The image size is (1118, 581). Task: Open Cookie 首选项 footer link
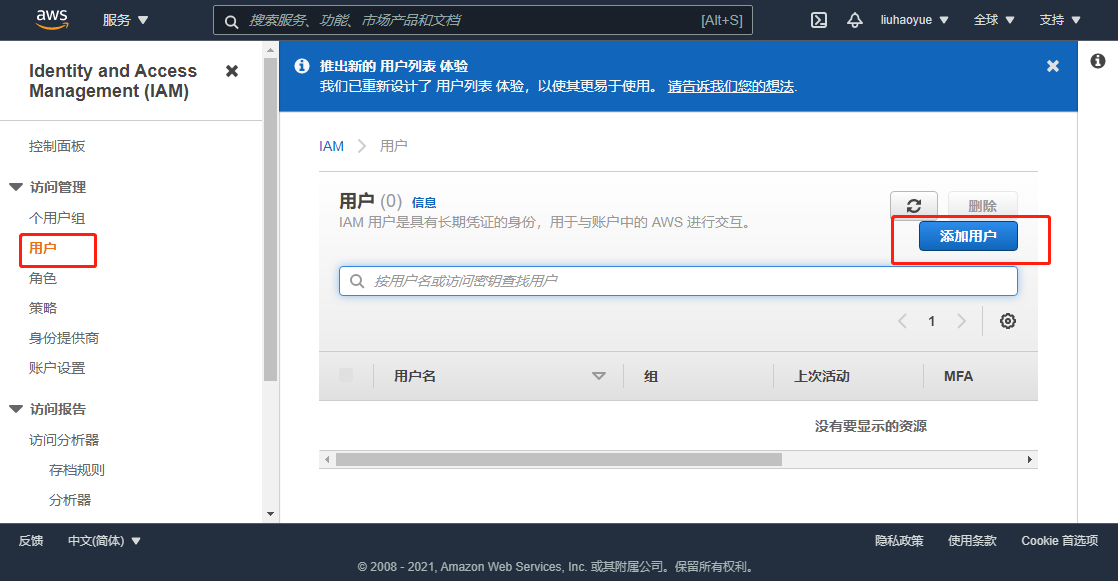(x=1060, y=541)
